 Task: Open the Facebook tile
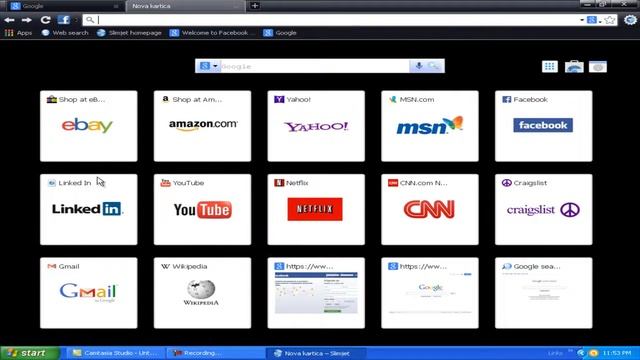click(x=544, y=126)
